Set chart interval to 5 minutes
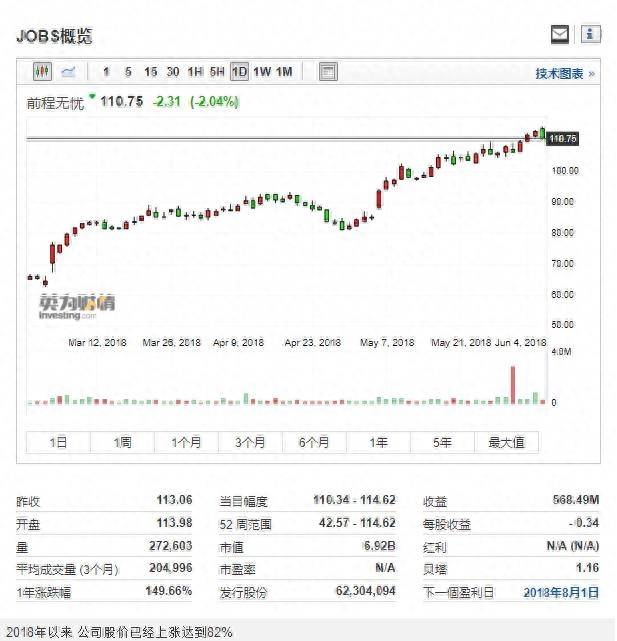 tap(128, 72)
